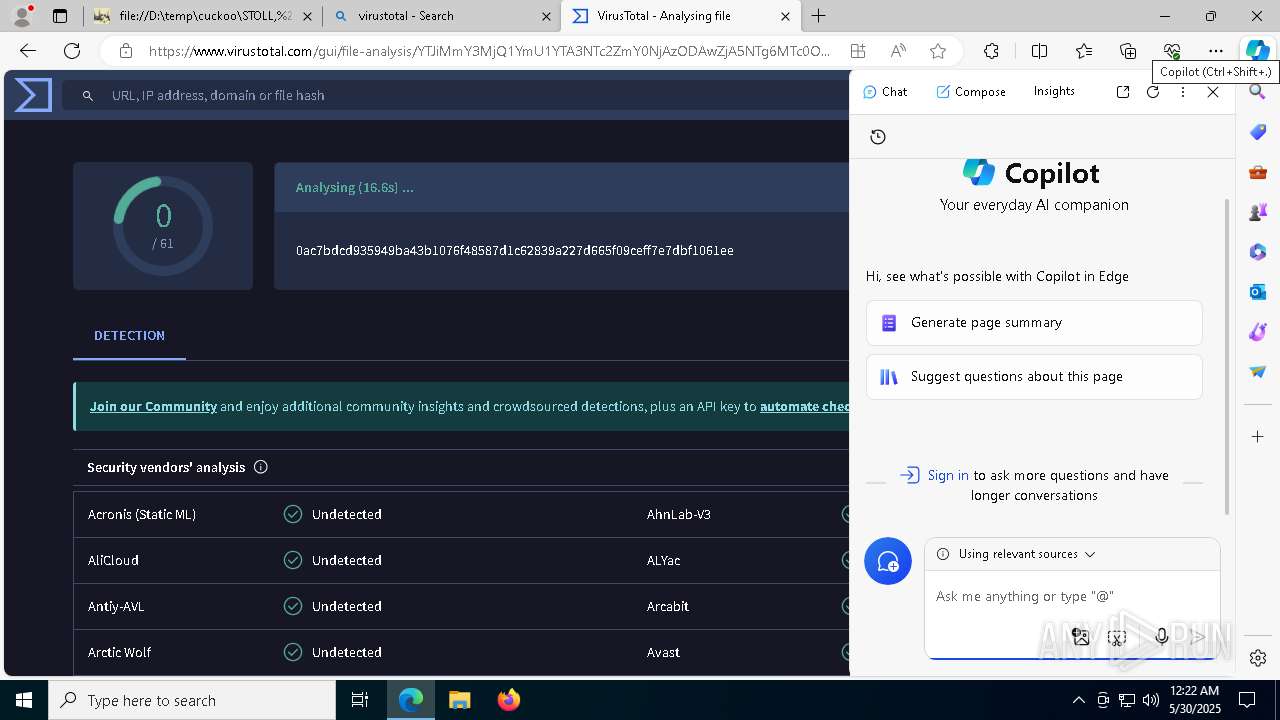Open Copilot link in new tab
The height and width of the screenshot is (720, 1280).
pos(1123,91)
